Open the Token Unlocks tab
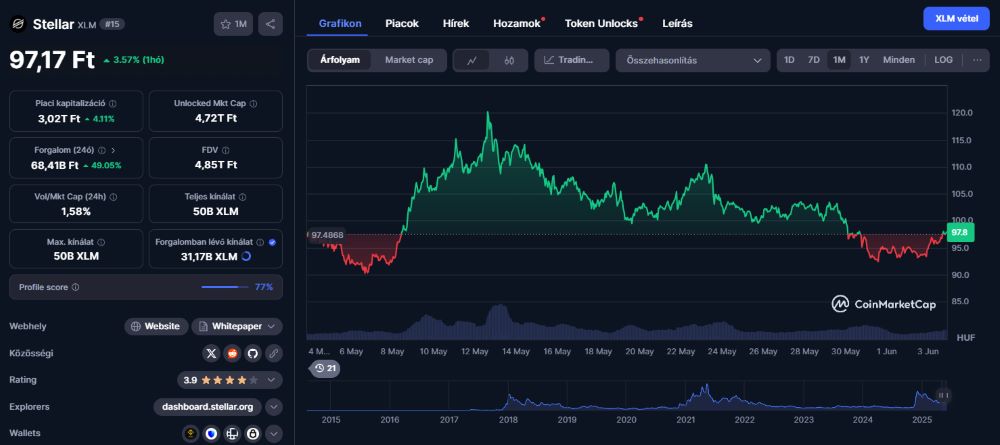This screenshot has height=445, width=1000. click(601, 23)
